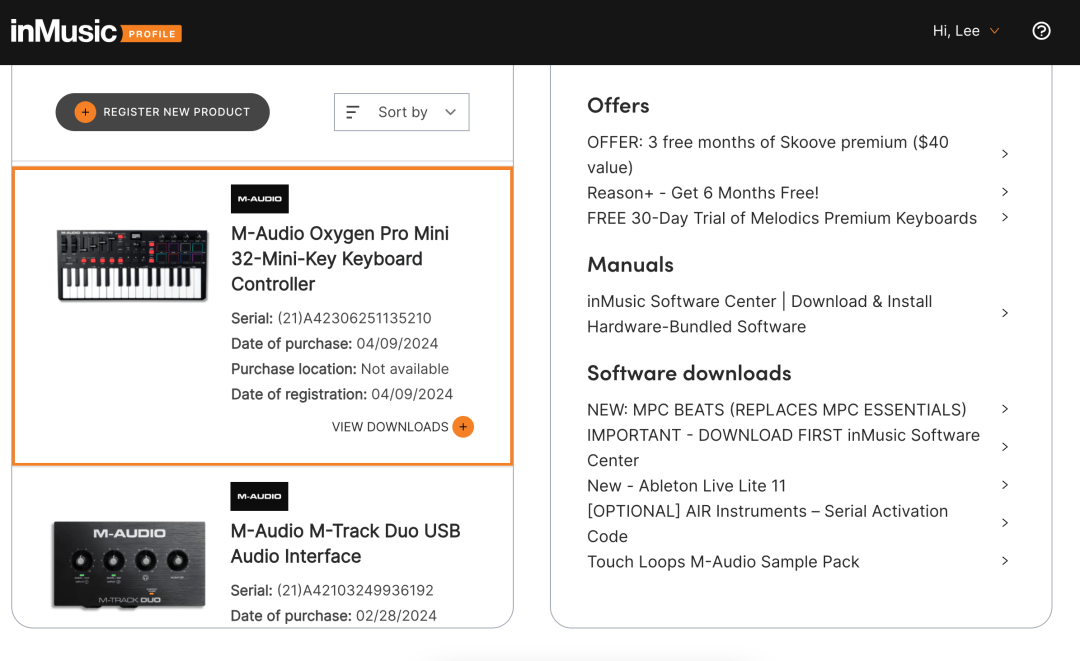This screenshot has height=661, width=1080.
Task: Click the Offers section heading
Action: point(618,105)
